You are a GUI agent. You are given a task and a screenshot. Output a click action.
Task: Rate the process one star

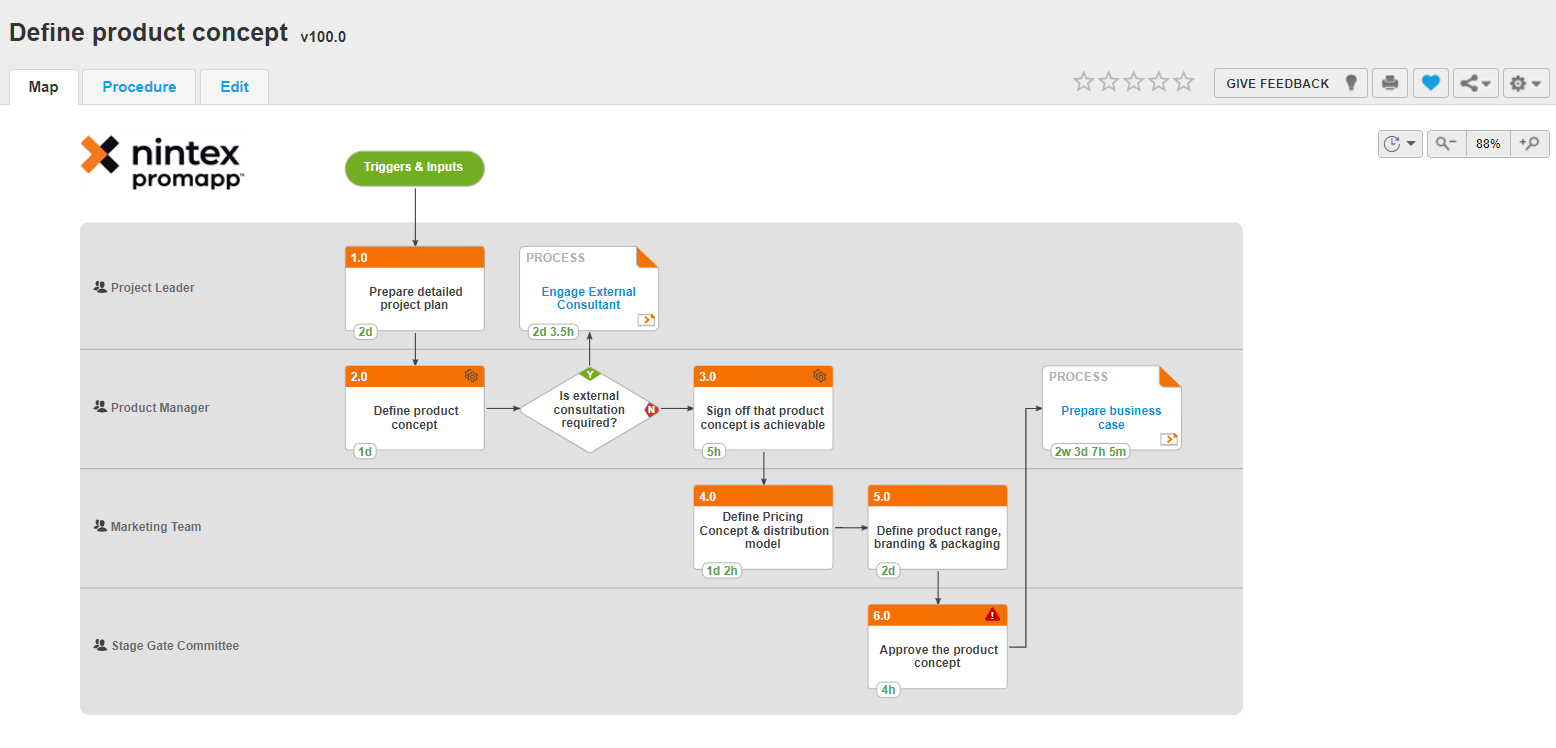[x=1084, y=82]
